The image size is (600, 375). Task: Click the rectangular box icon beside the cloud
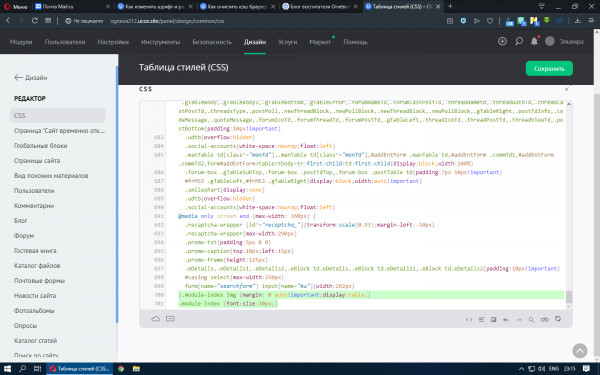click(x=170, y=319)
